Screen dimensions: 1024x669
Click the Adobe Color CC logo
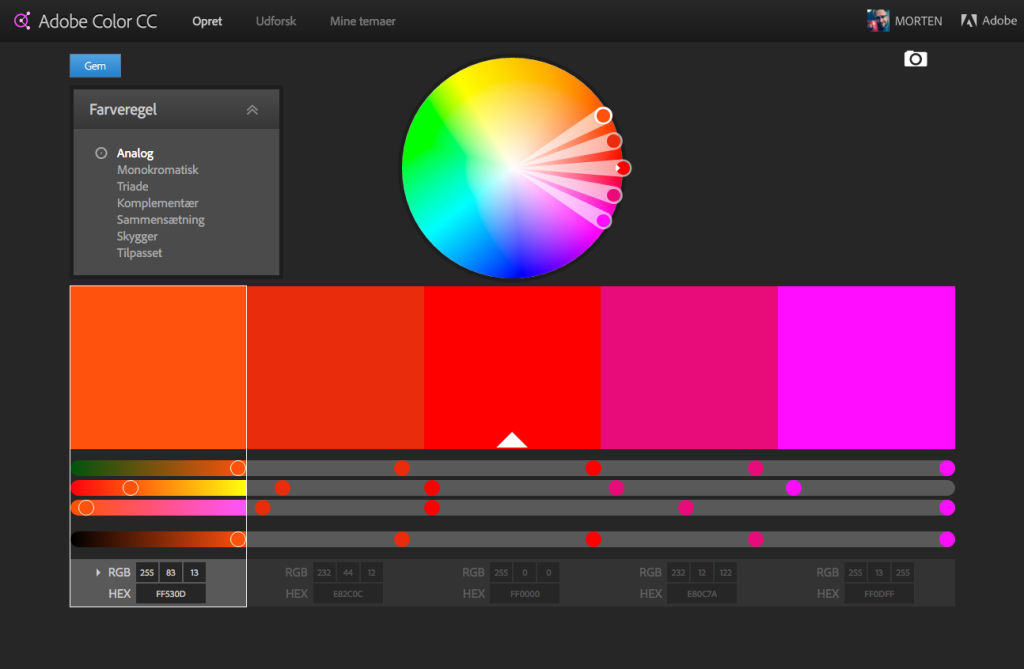85,20
